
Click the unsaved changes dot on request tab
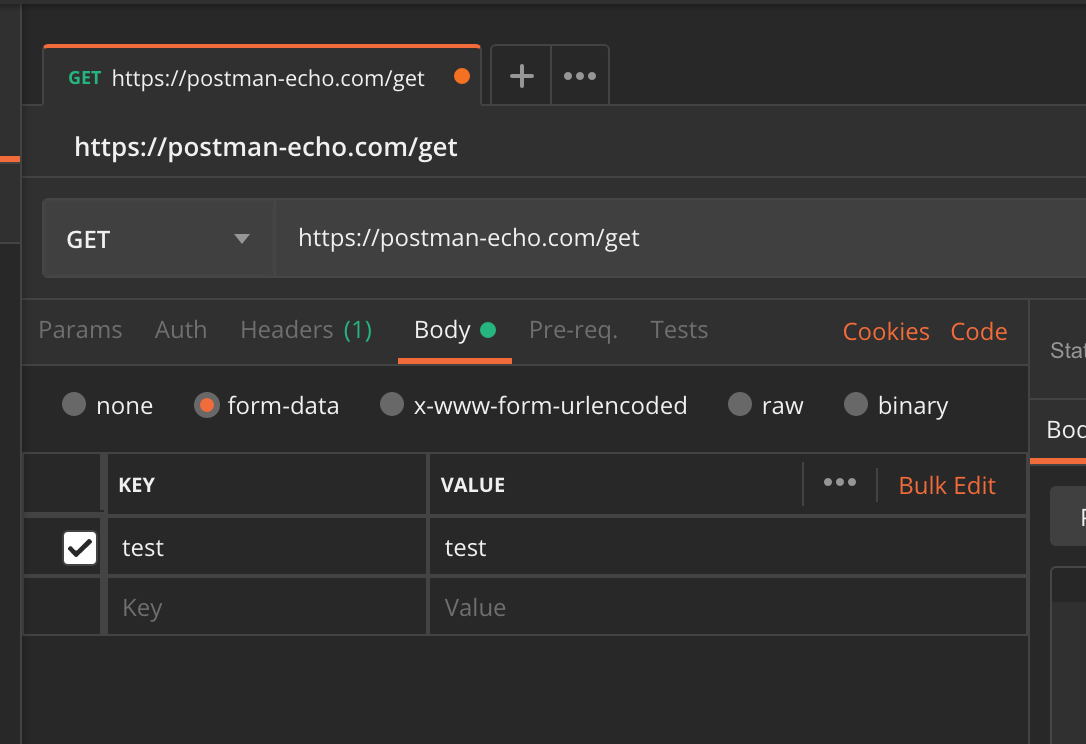coord(460,74)
